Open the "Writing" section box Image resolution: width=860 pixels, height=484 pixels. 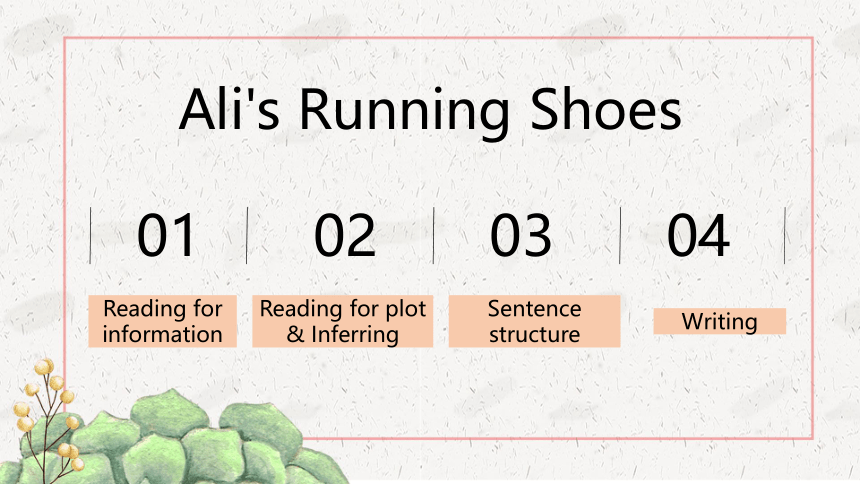pos(720,321)
